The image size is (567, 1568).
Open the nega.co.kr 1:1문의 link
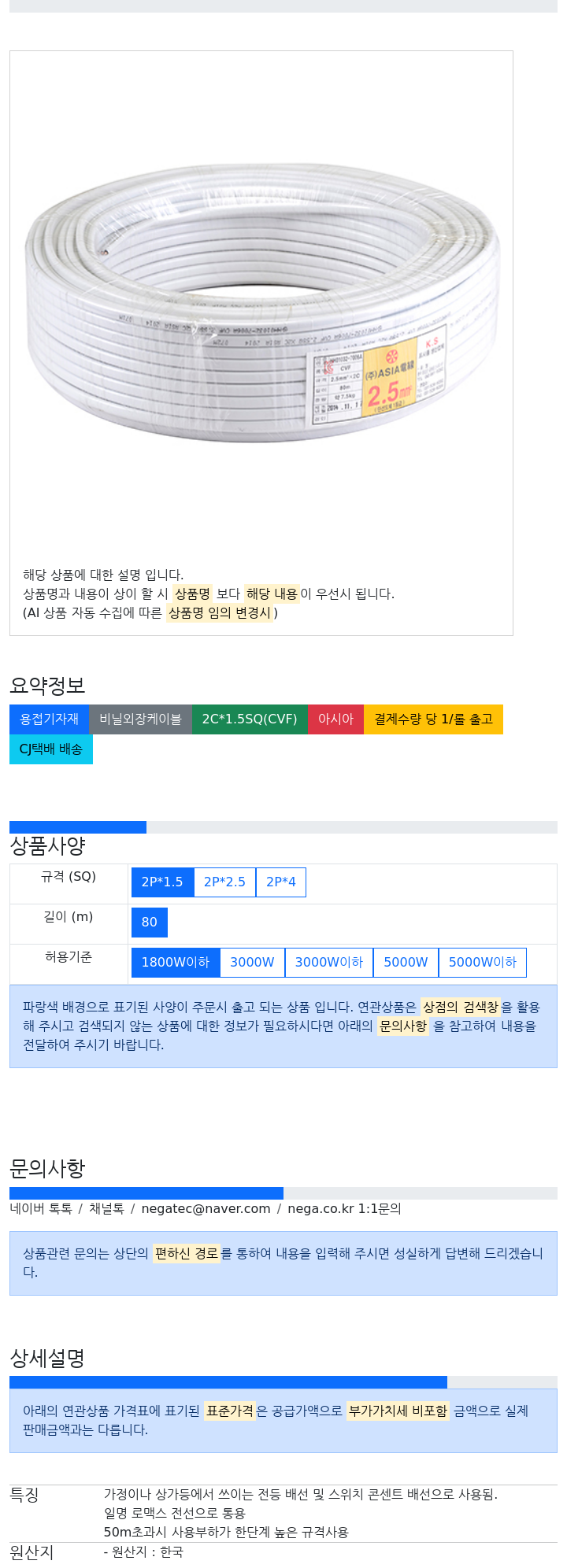click(x=344, y=1209)
